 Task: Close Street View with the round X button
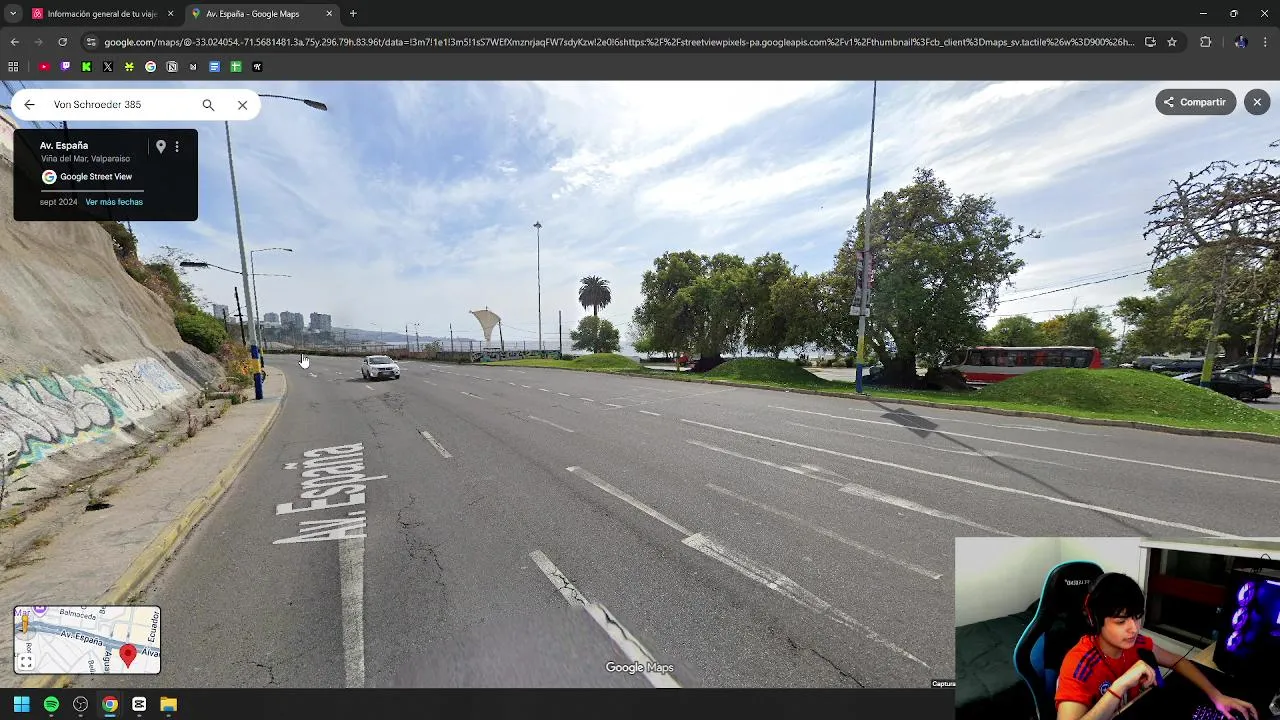[x=1257, y=102]
